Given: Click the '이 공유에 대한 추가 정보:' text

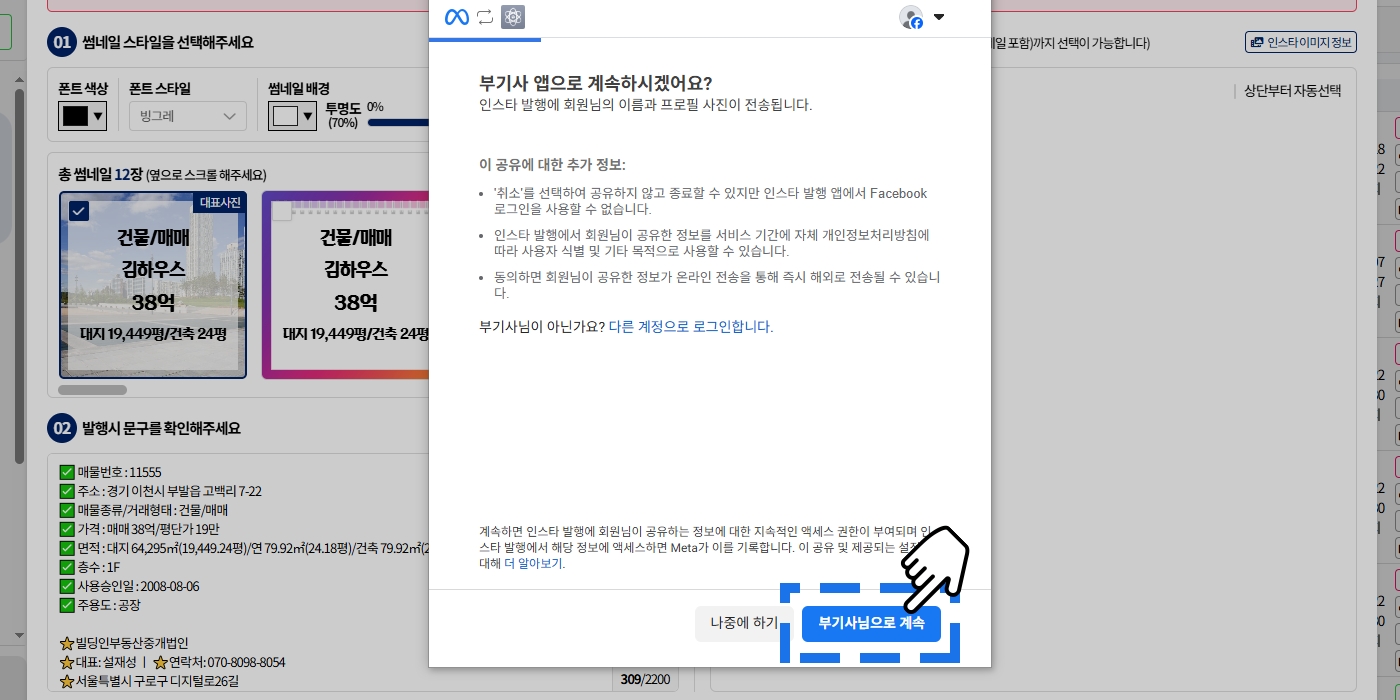Looking at the screenshot, I should (552, 164).
